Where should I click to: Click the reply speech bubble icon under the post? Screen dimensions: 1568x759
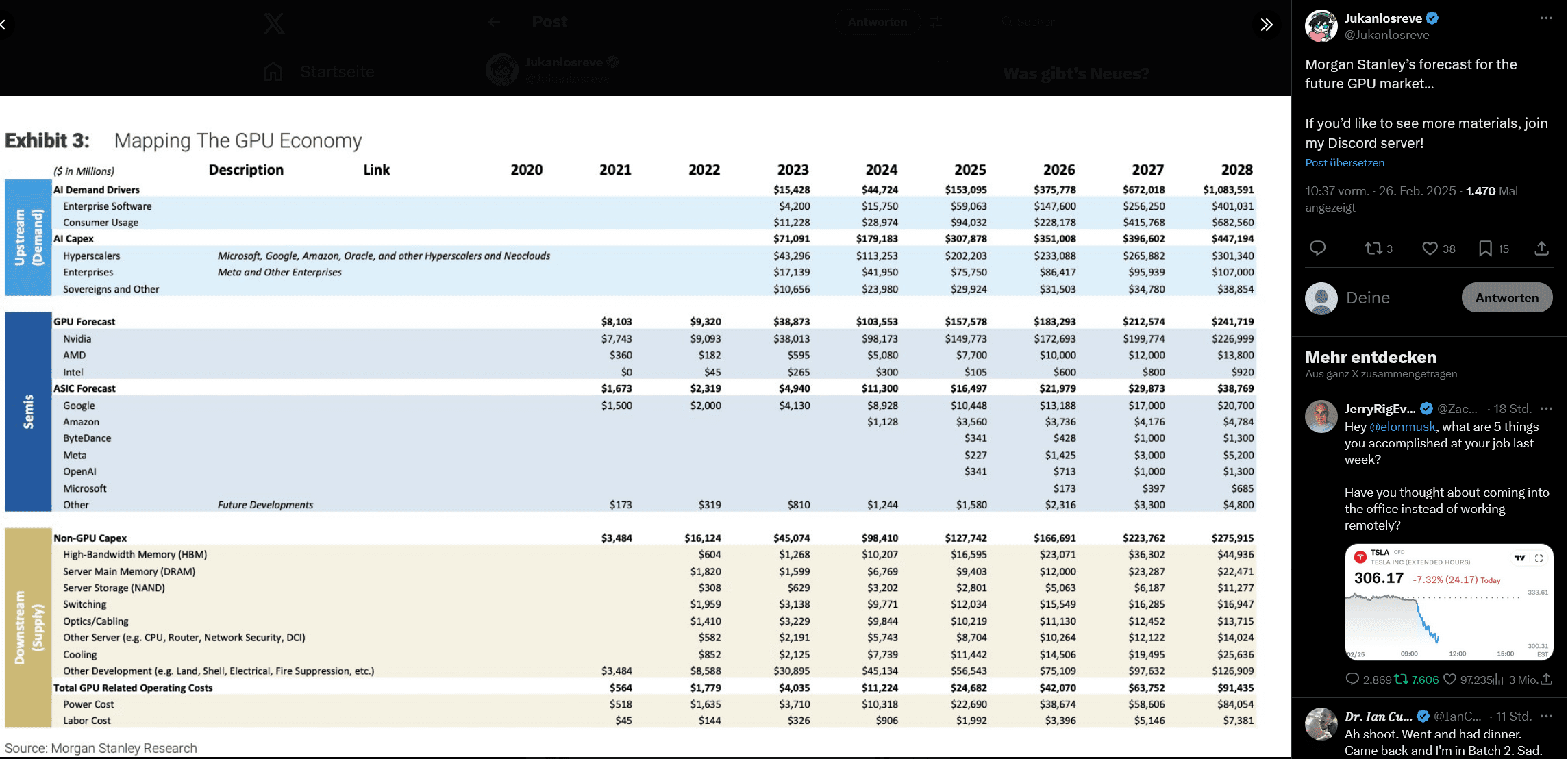tap(1317, 248)
